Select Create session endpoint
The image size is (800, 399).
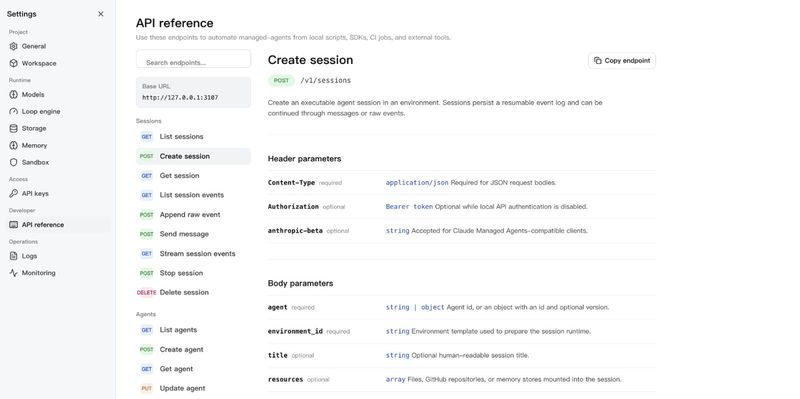tap(193, 156)
